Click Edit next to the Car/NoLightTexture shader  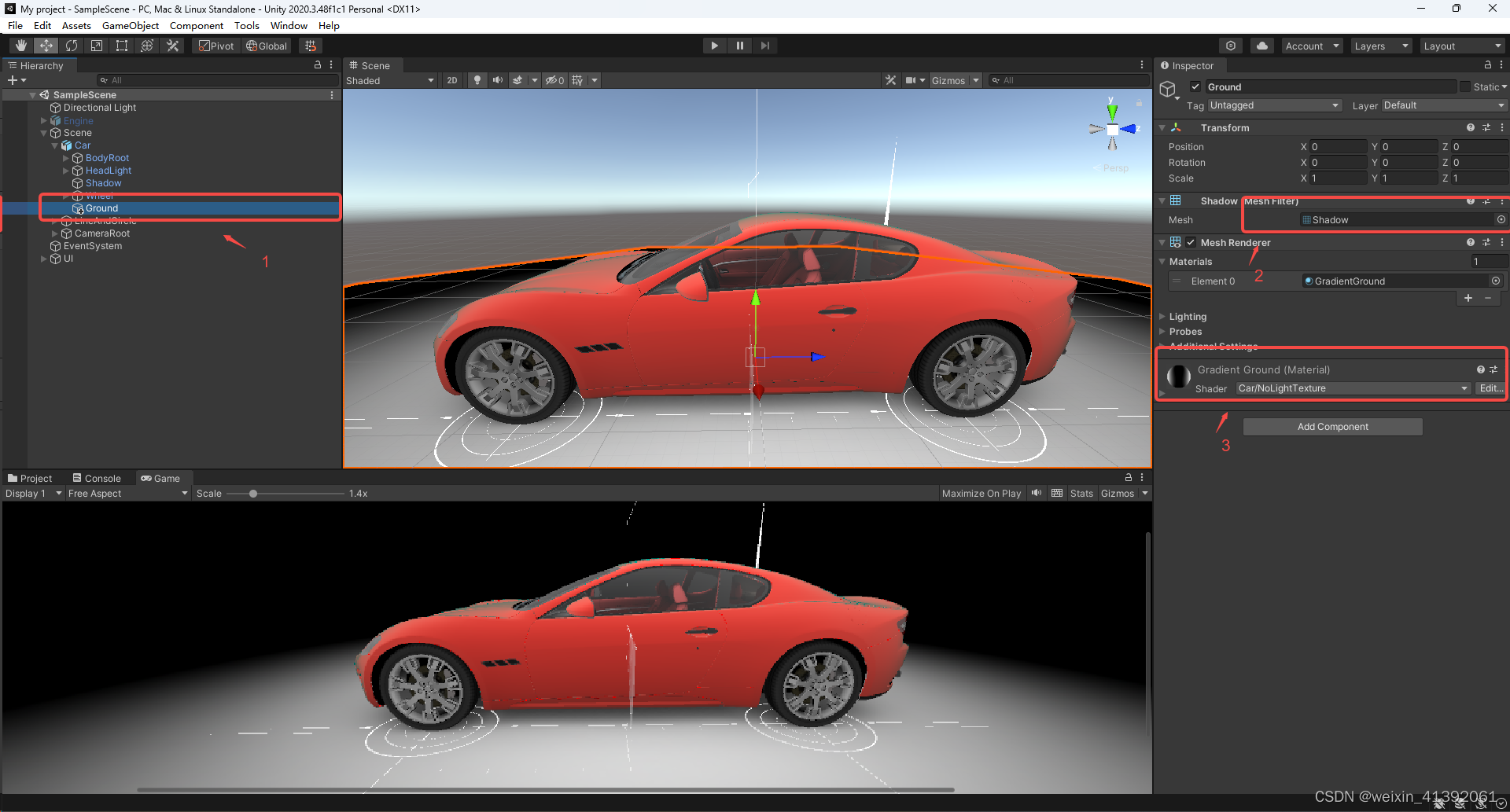[1490, 388]
